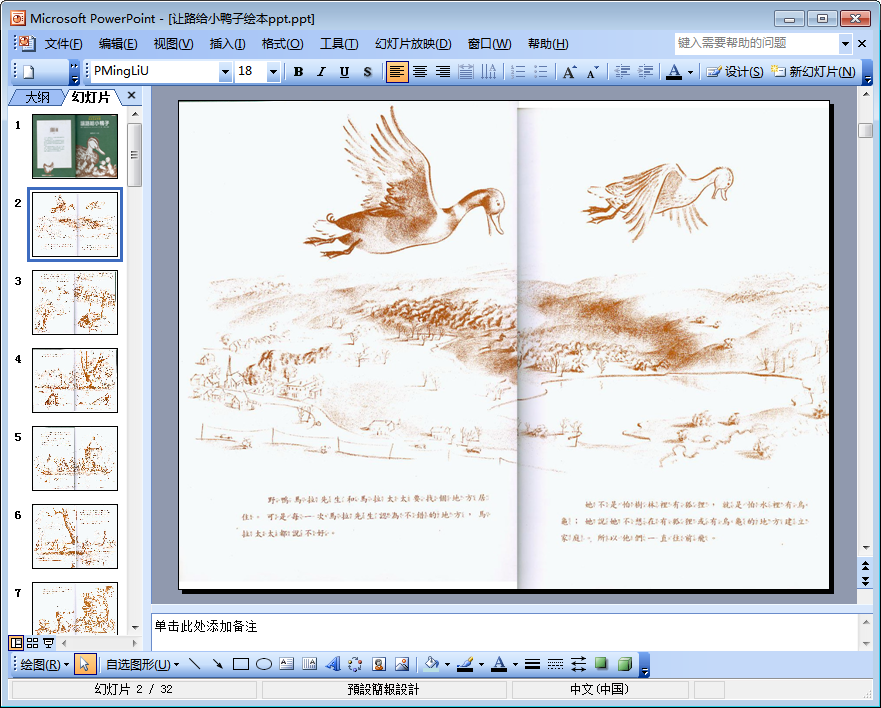Toggle Align Right button
This screenshot has width=881, height=708.
[443, 72]
